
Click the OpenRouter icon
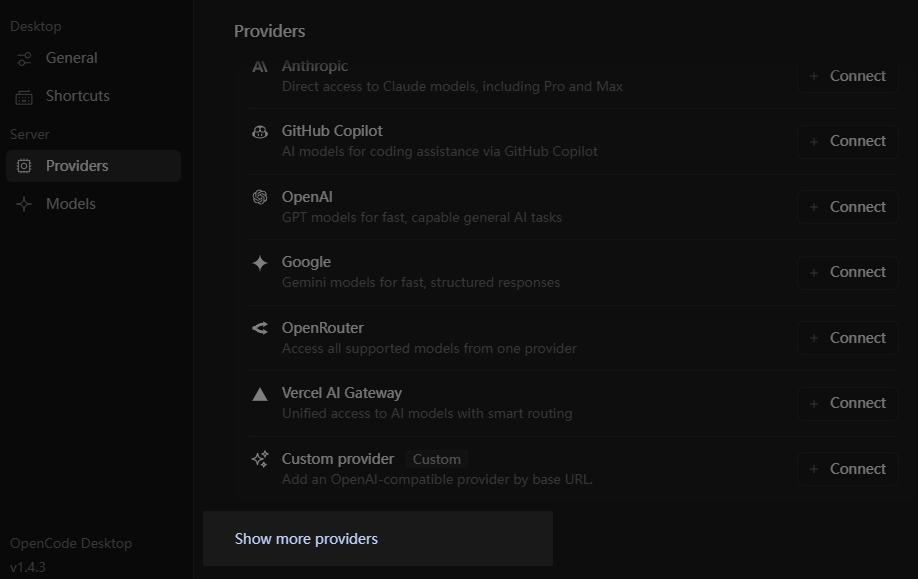tap(259, 327)
